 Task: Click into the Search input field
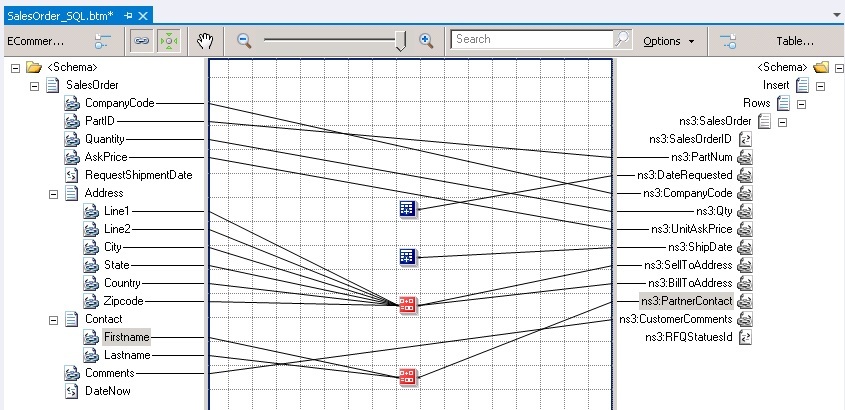pyautogui.click(x=532, y=39)
